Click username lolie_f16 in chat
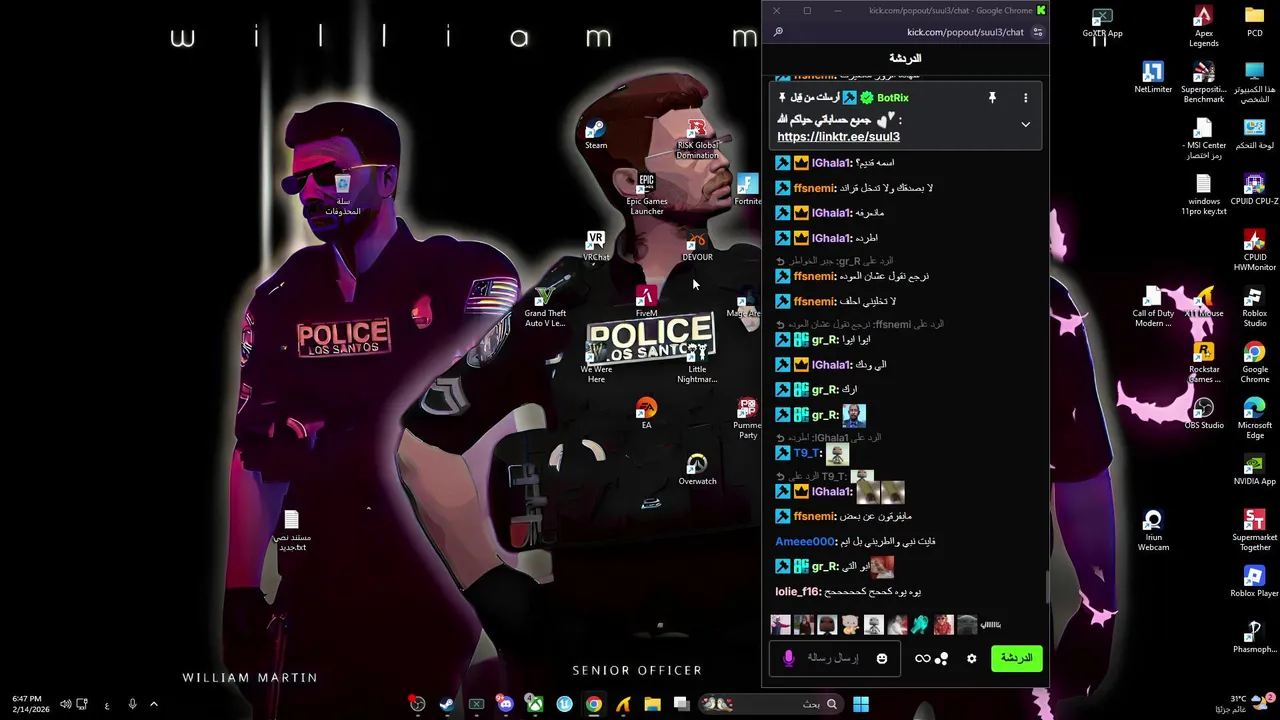The width and height of the screenshot is (1280, 720). coord(797,592)
